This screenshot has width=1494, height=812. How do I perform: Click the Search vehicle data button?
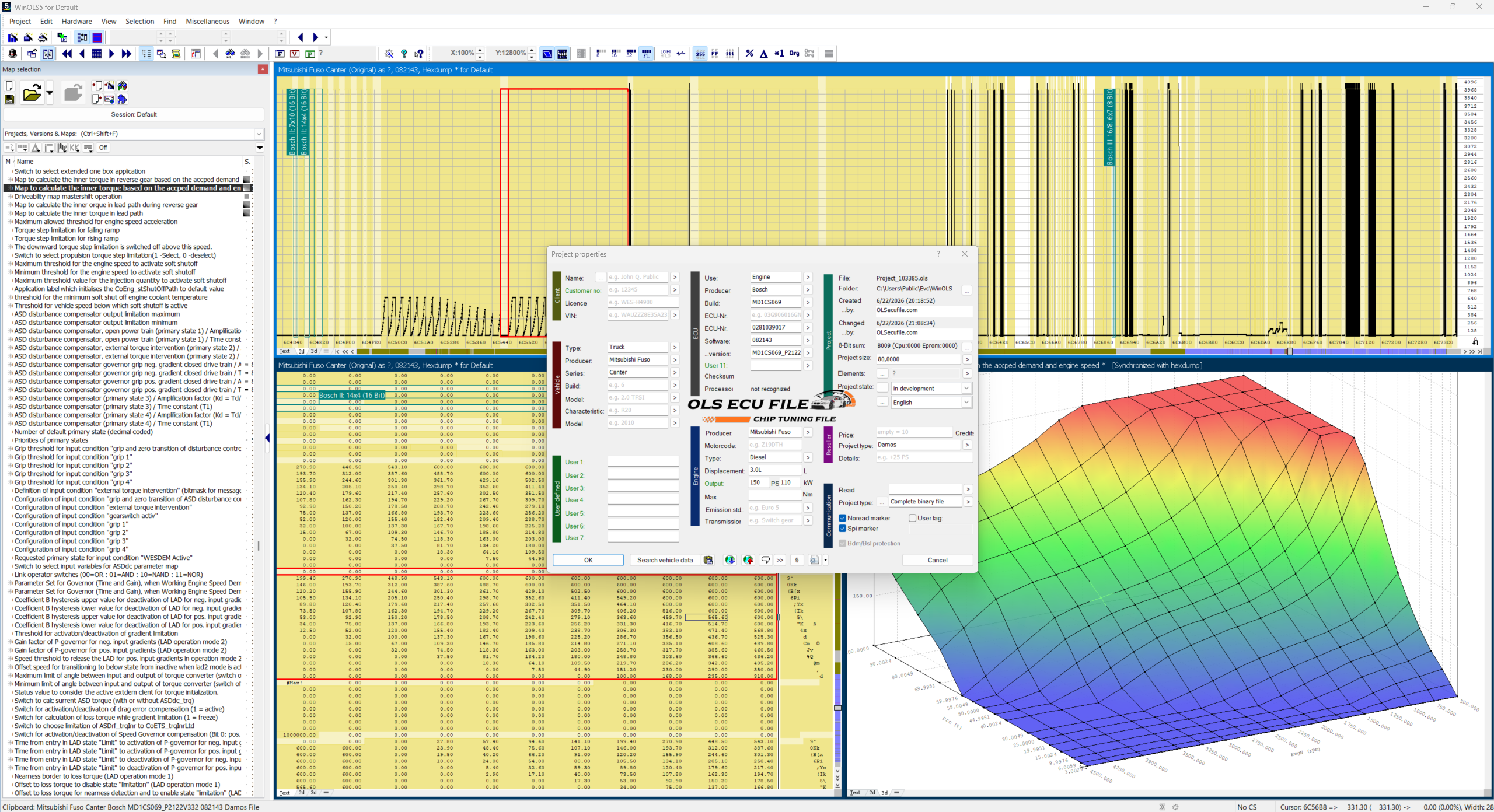click(x=665, y=560)
